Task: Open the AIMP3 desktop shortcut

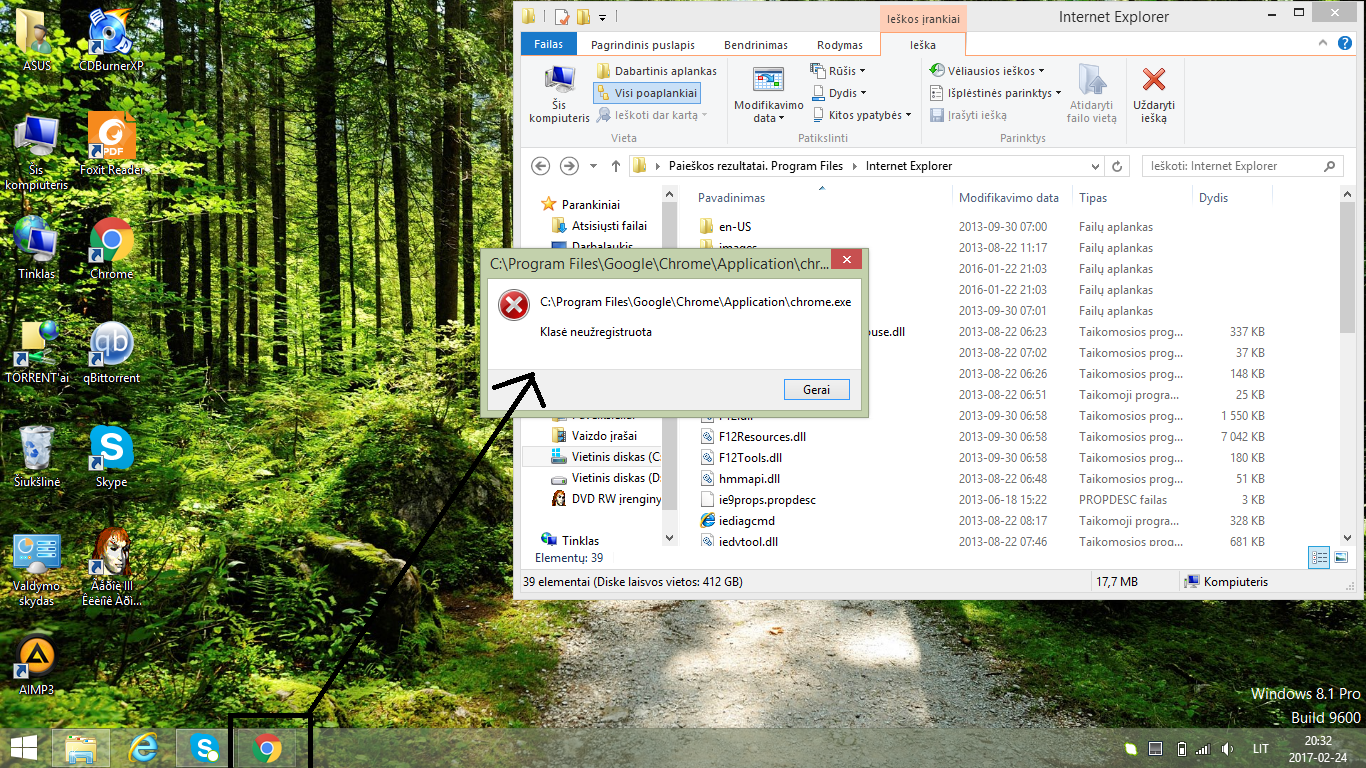Action: coord(37,657)
